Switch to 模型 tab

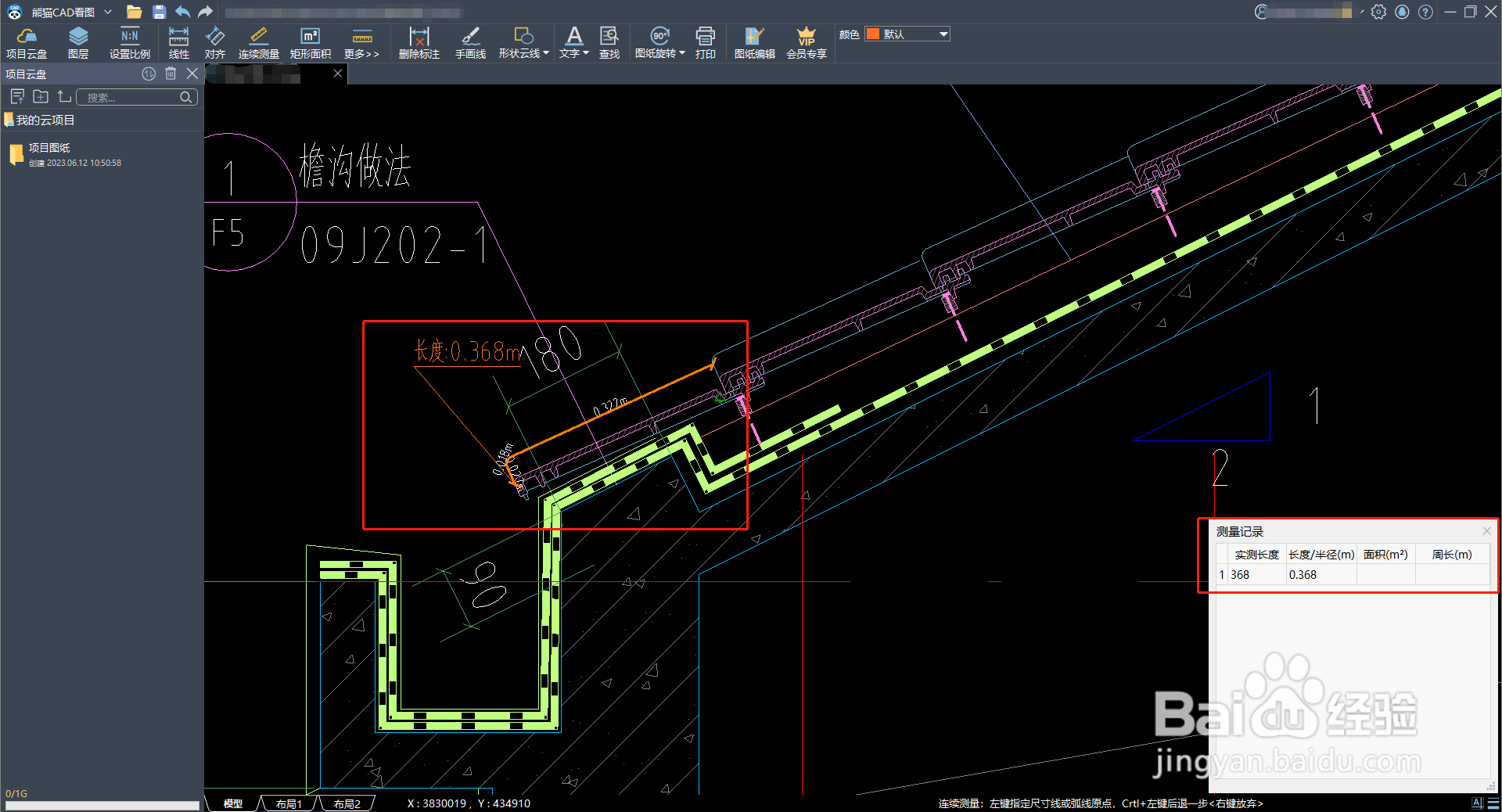point(232,803)
